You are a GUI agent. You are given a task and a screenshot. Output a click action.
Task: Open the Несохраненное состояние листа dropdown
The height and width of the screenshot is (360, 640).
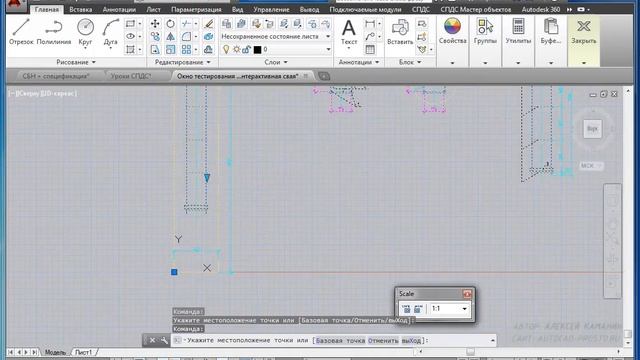(276, 37)
